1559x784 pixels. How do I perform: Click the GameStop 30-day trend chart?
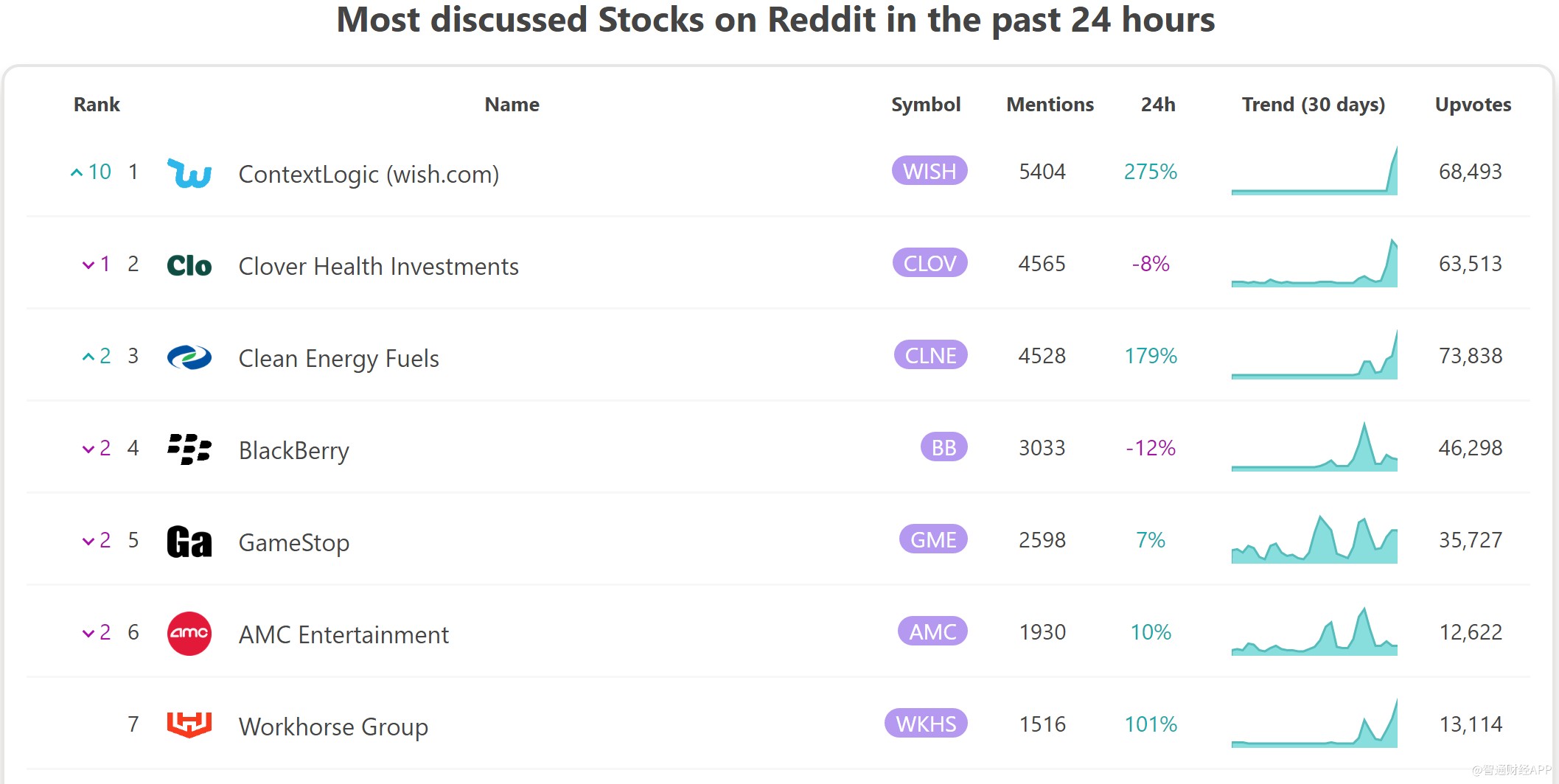tap(1314, 540)
